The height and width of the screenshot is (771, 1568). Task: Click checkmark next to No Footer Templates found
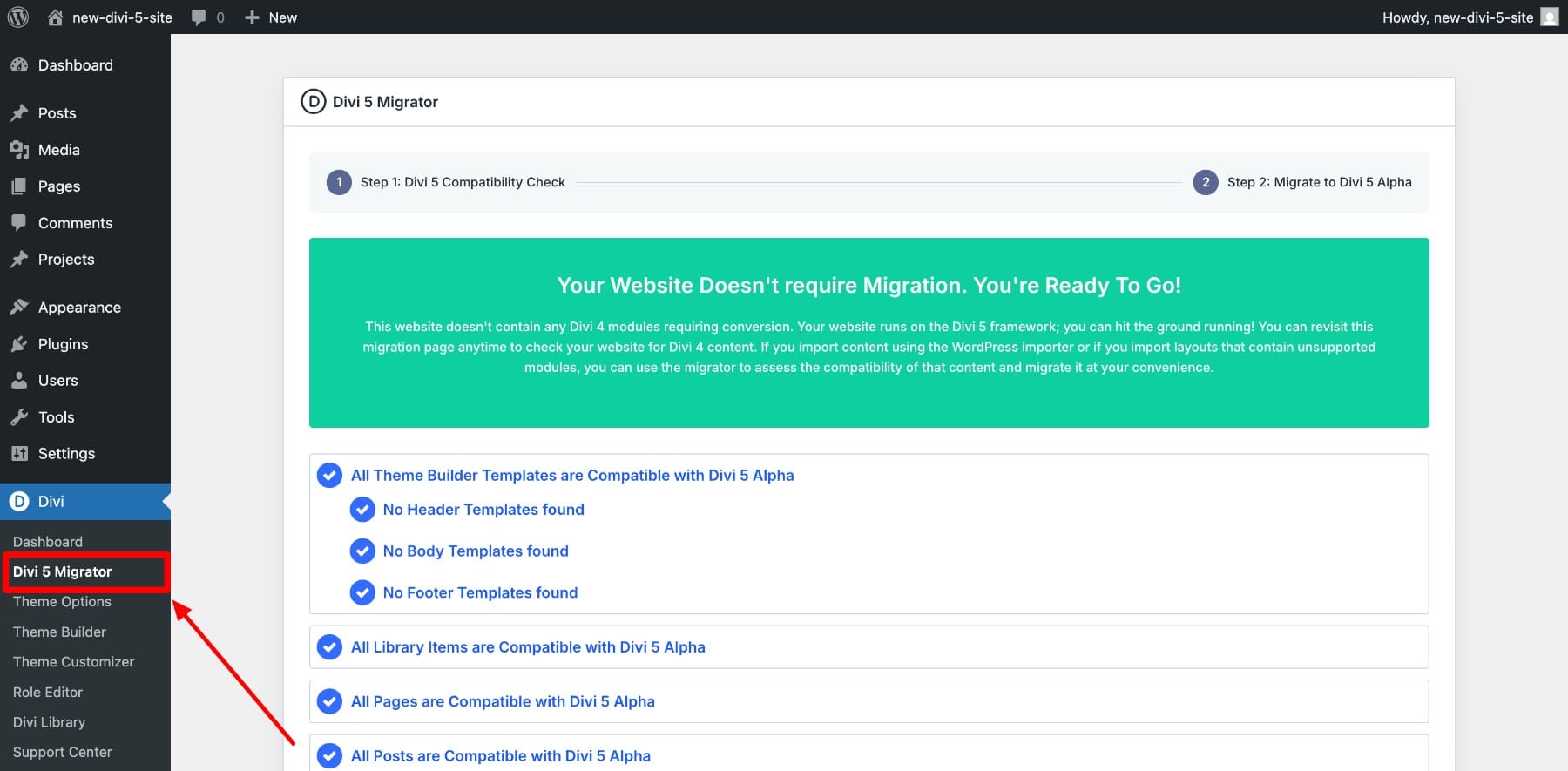(362, 592)
